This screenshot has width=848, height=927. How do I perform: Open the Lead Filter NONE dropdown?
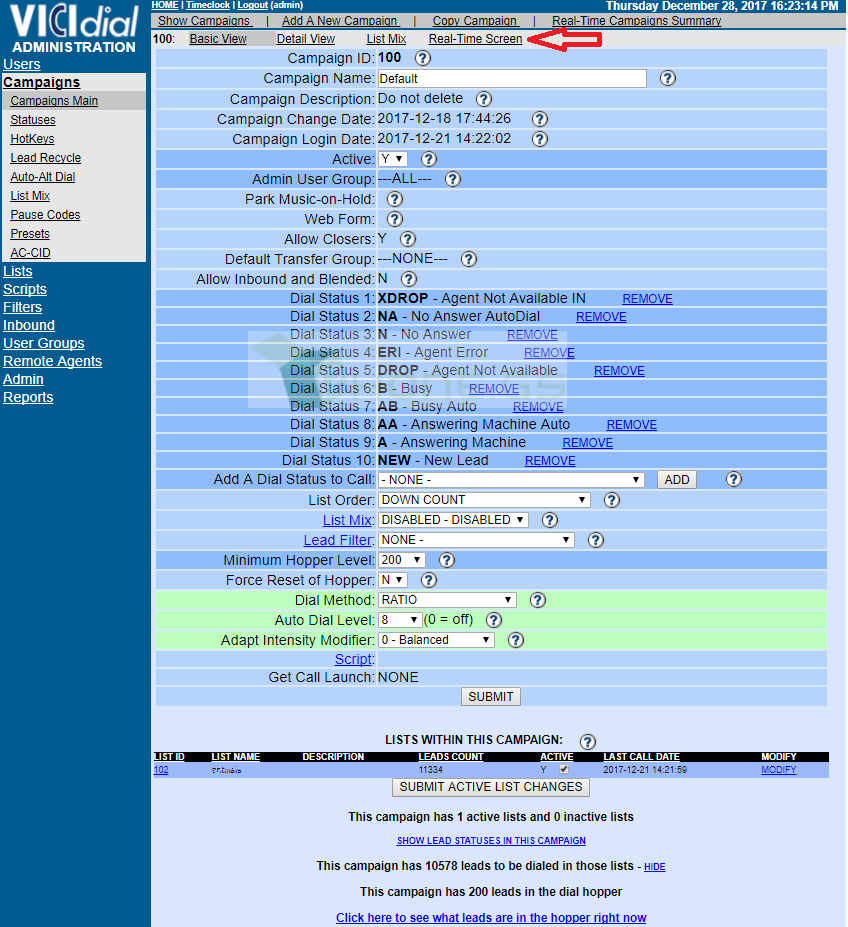pos(476,540)
